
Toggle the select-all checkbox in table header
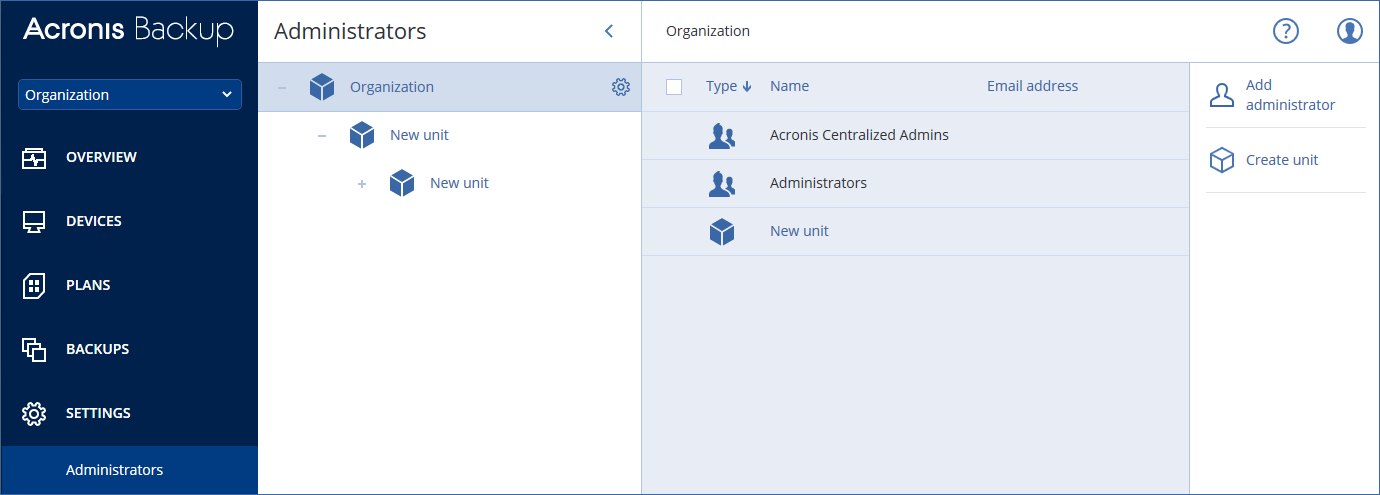click(674, 87)
